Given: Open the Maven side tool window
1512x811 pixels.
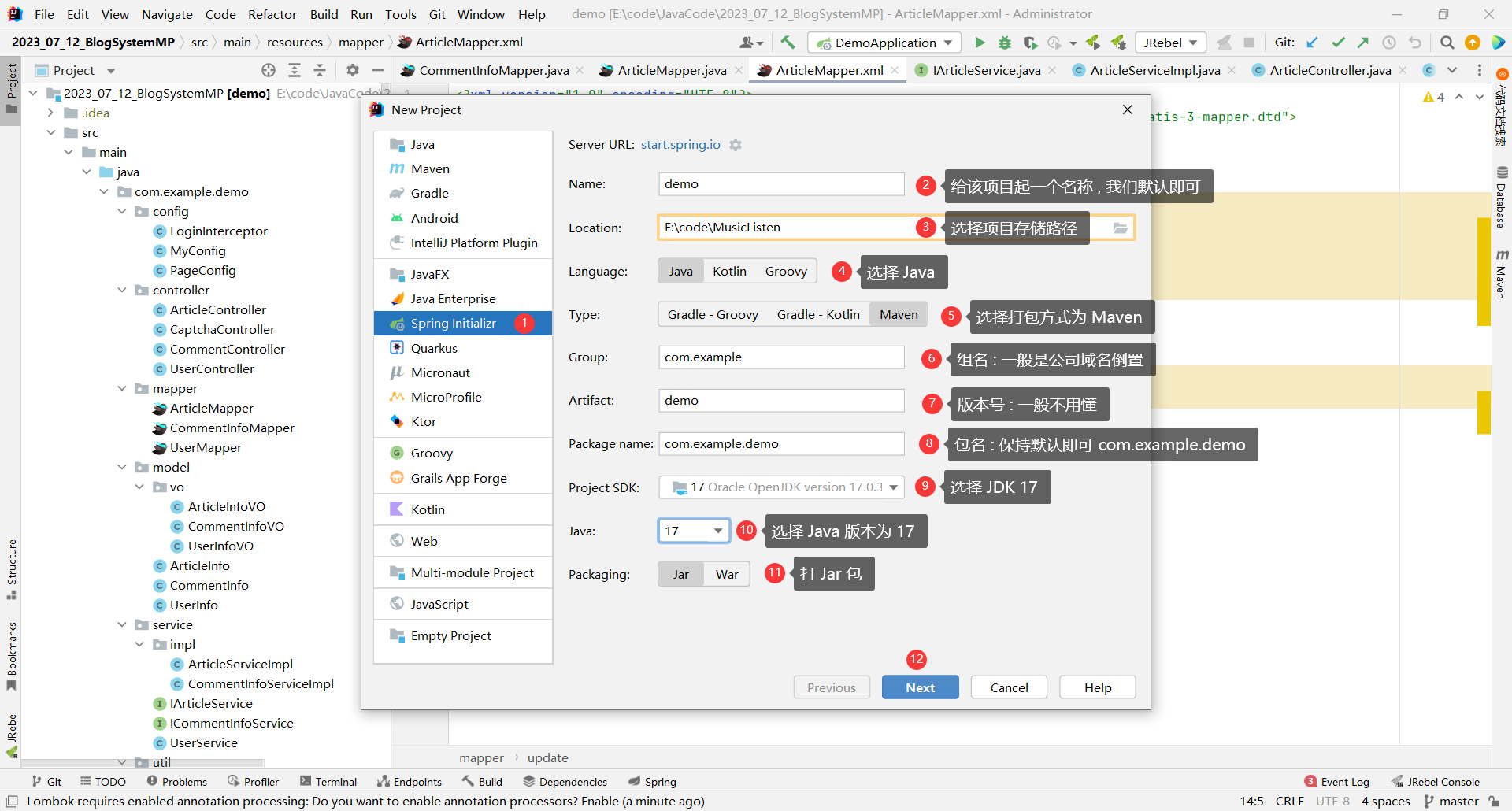Looking at the screenshot, I should click(x=1502, y=273).
